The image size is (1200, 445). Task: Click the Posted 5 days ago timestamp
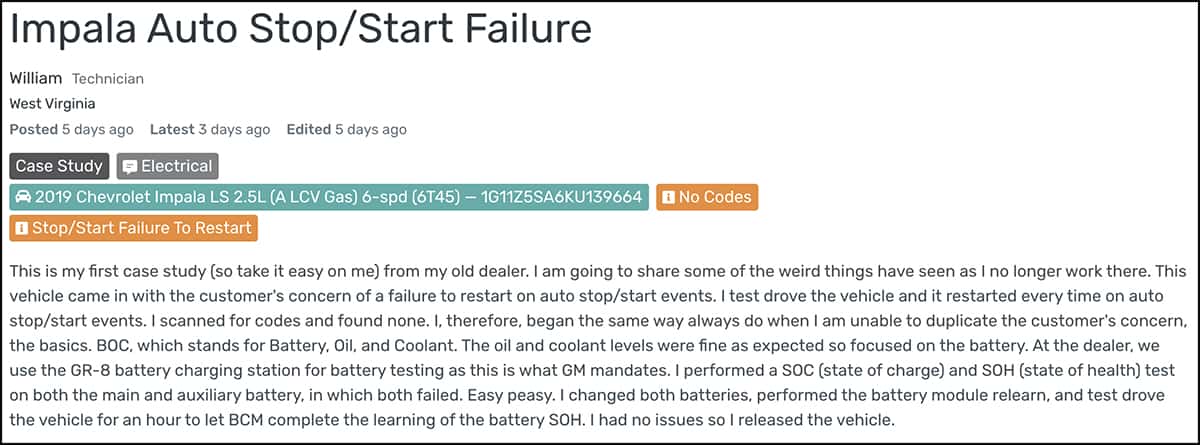(x=71, y=129)
